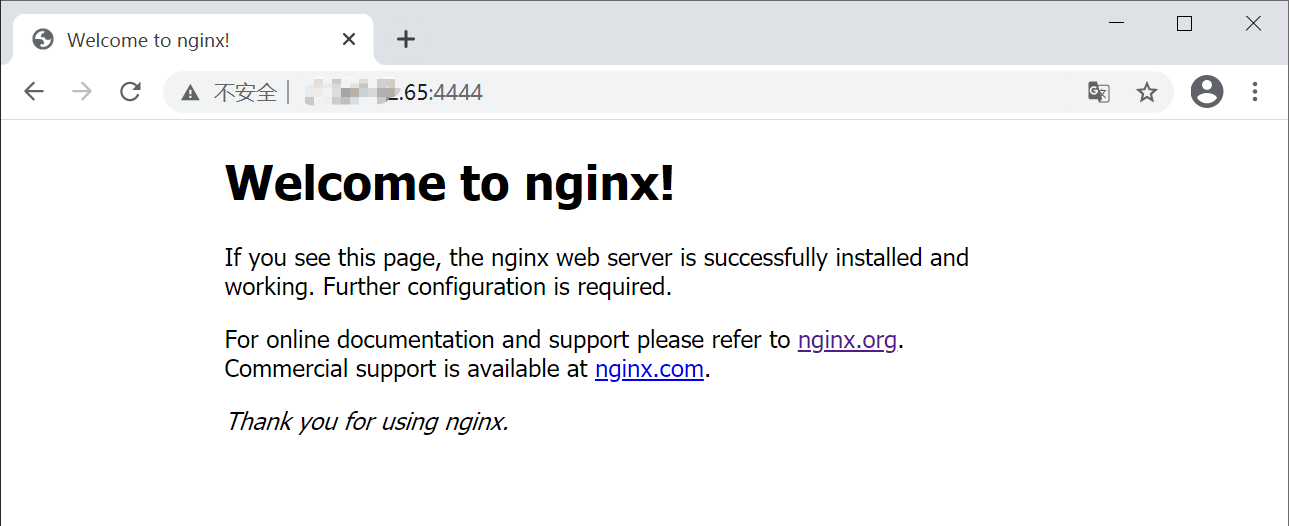Open a new tab with plus button
The width and height of the screenshot is (1289, 526).
coord(405,39)
